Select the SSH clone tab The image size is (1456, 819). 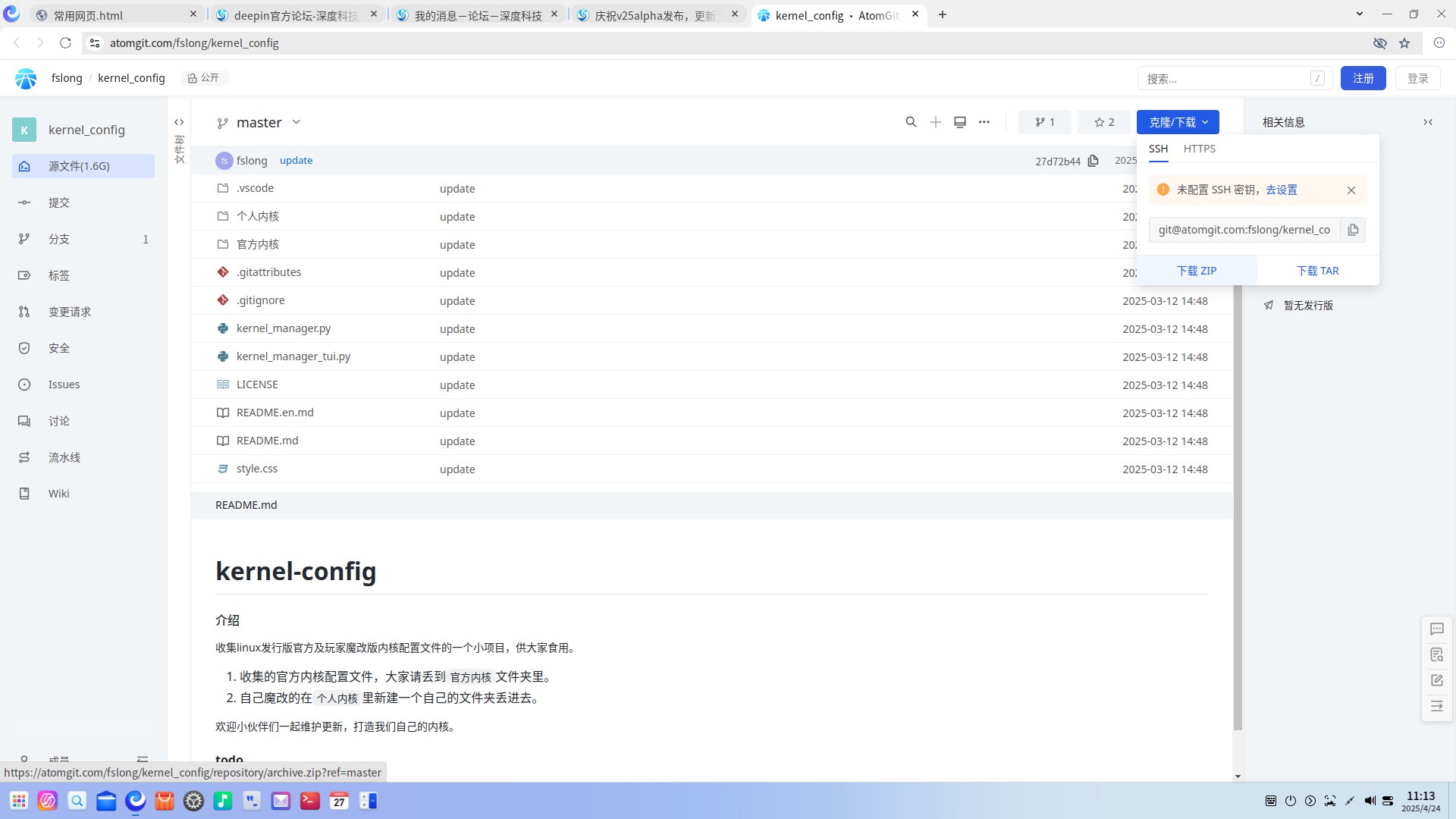(x=1158, y=149)
